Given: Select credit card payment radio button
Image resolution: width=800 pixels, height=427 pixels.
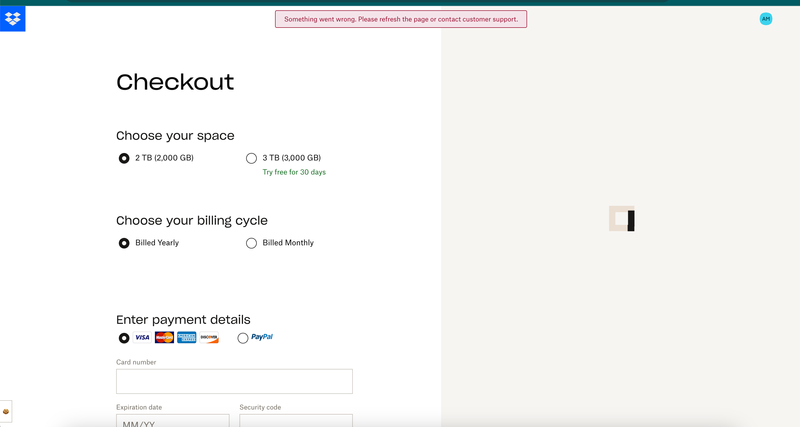Looking at the screenshot, I should (124, 338).
